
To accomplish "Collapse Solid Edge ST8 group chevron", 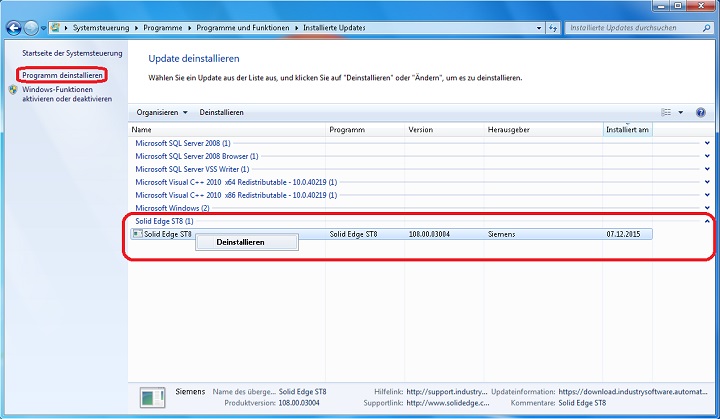I will (x=707, y=221).
